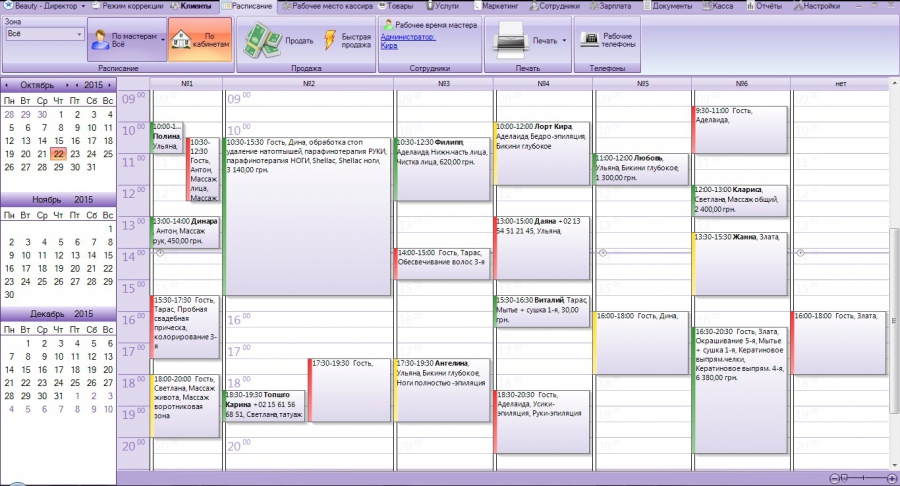
Task: Switch to Режим коррекции tab
Action: [129, 6]
